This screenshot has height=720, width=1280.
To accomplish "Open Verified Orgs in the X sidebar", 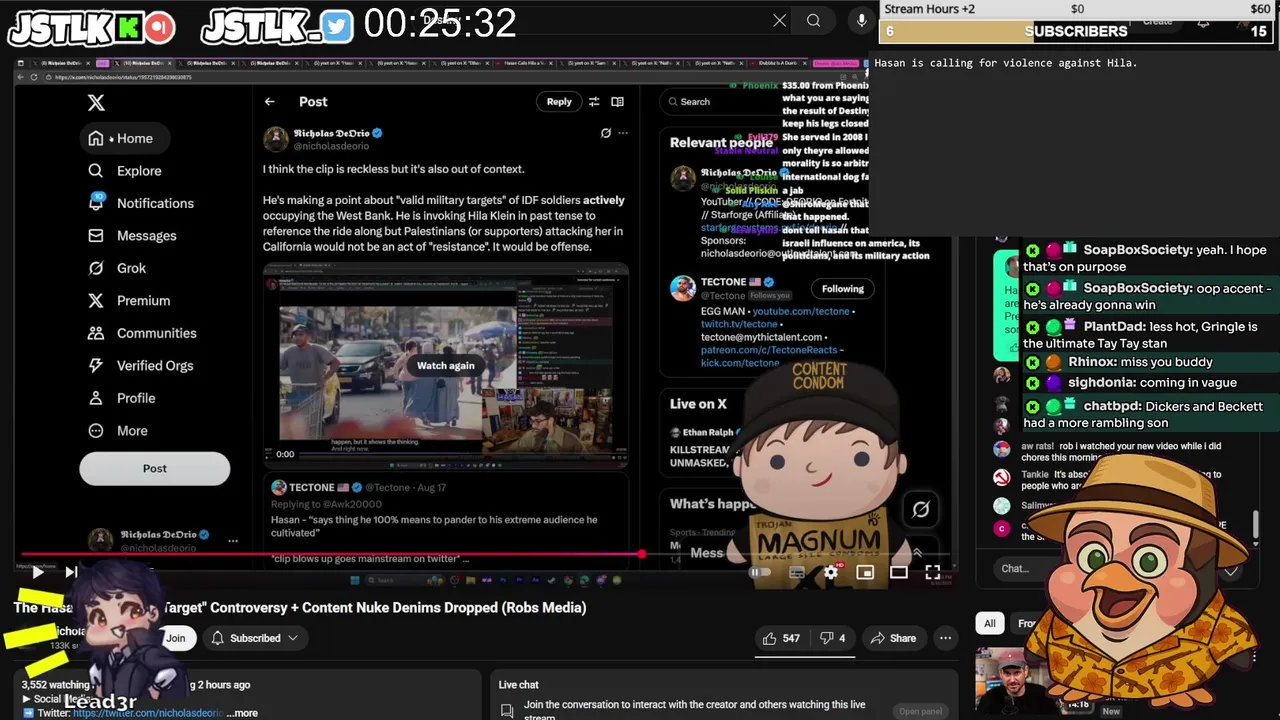I will tap(141, 366).
